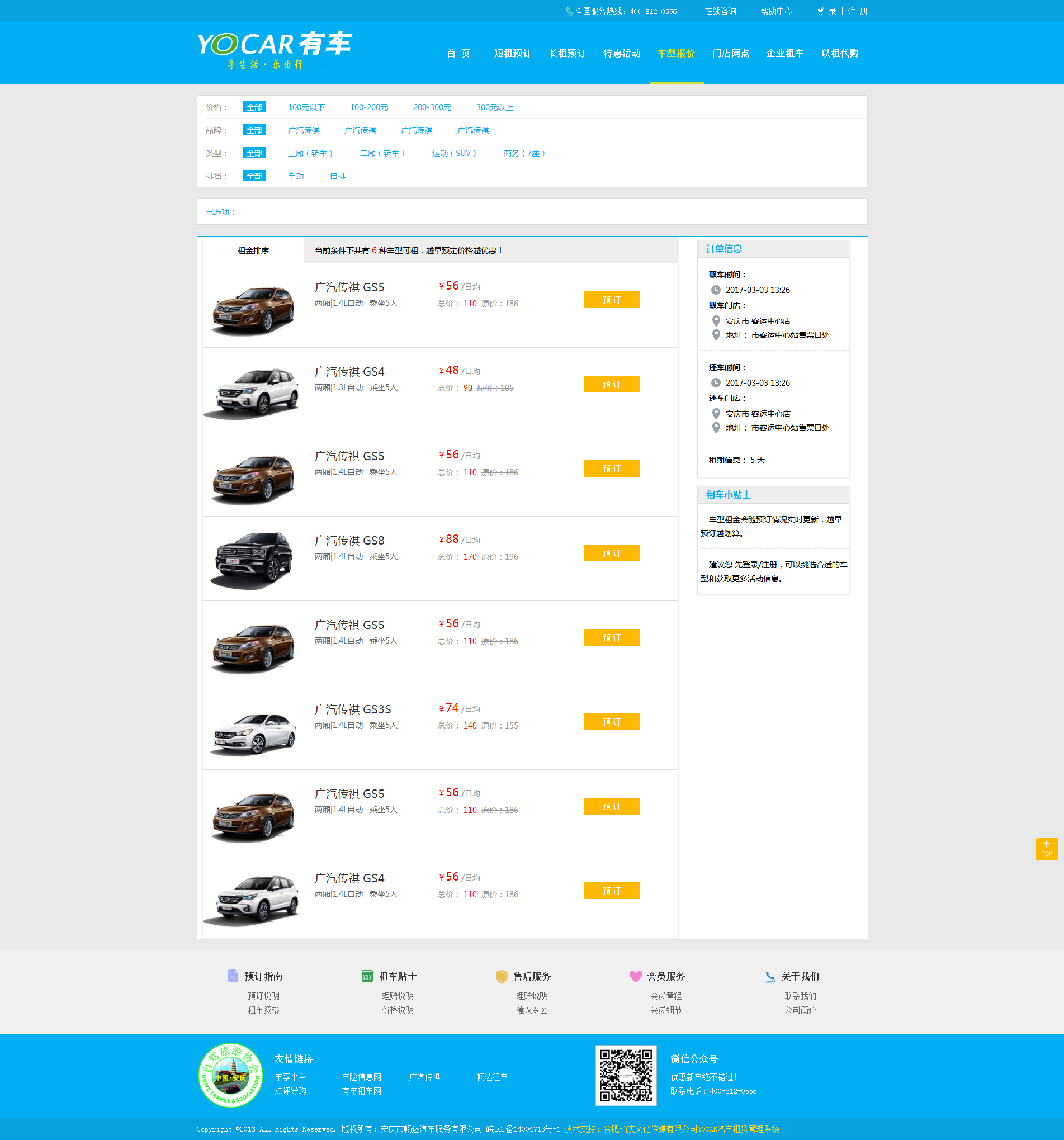Click 预订 for the GS4 ¥56 car
The width and height of the screenshot is (1064, 1140).
tap(612, 891)
